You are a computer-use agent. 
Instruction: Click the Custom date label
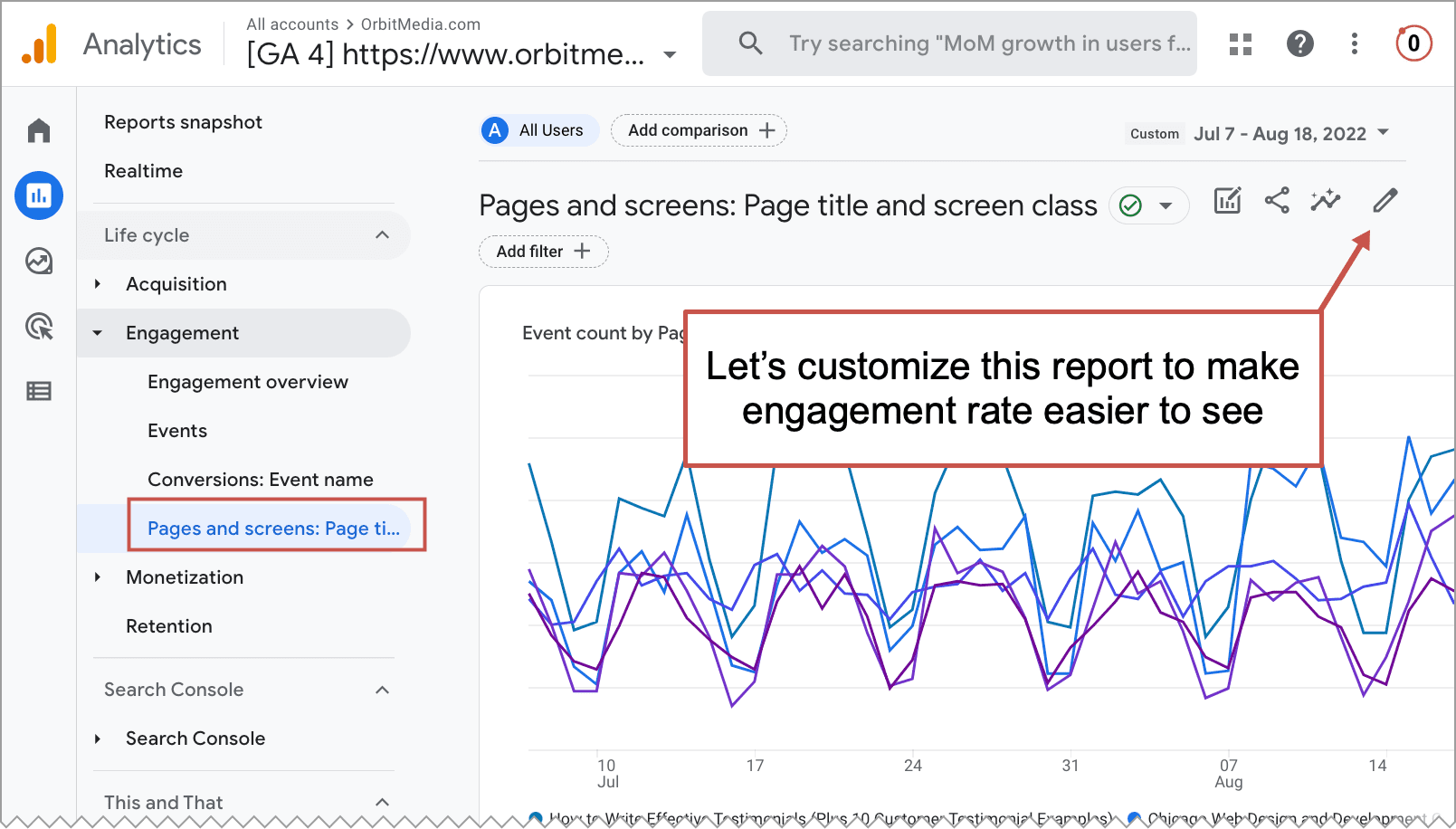[1155, 134]
